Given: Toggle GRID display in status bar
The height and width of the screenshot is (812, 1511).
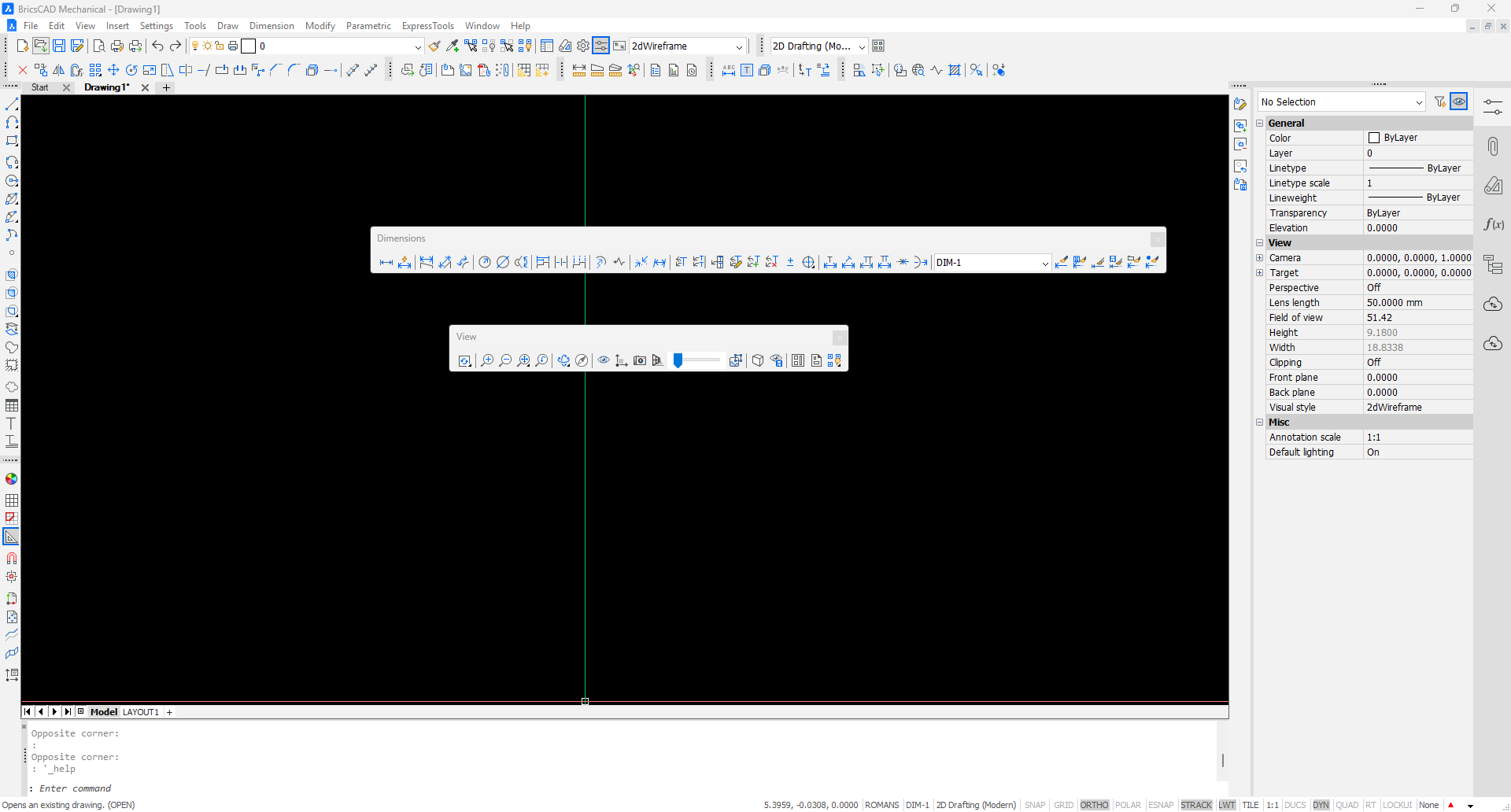Looking at the screenshot, I should coord(1063,805).
